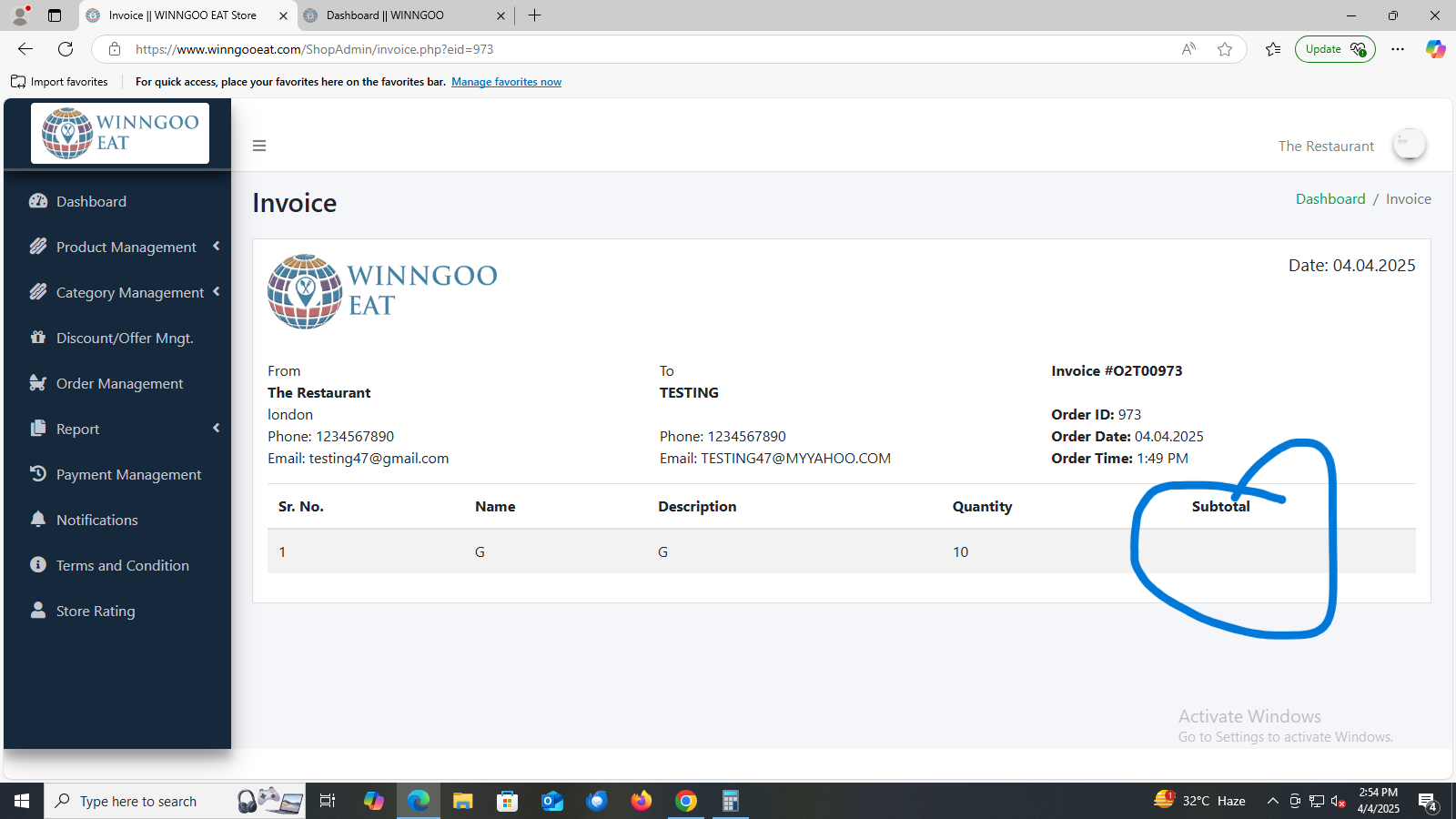1456x819 pixels.
Task: Click the Discount/Offer Mngt. gift icon
Action: 38,338
